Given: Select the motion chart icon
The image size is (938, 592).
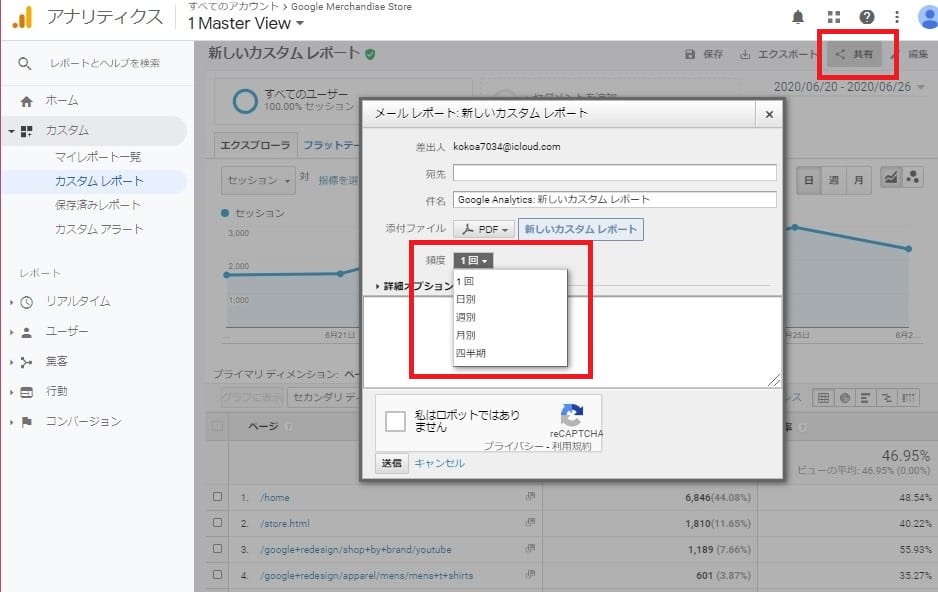Looking at the screenshot, I should coord(912,178).
